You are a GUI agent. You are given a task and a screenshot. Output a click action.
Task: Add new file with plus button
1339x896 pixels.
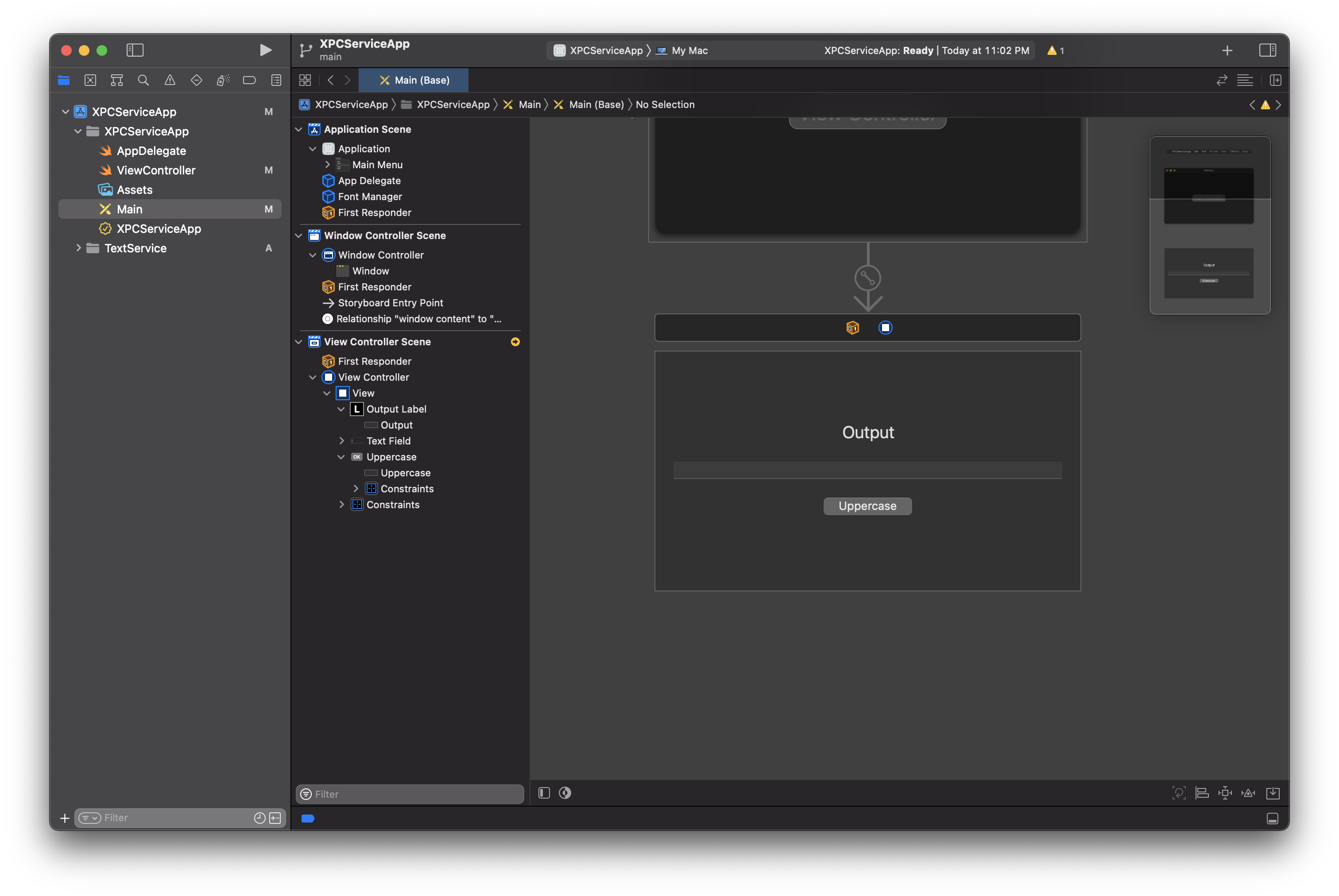[65, 818]
